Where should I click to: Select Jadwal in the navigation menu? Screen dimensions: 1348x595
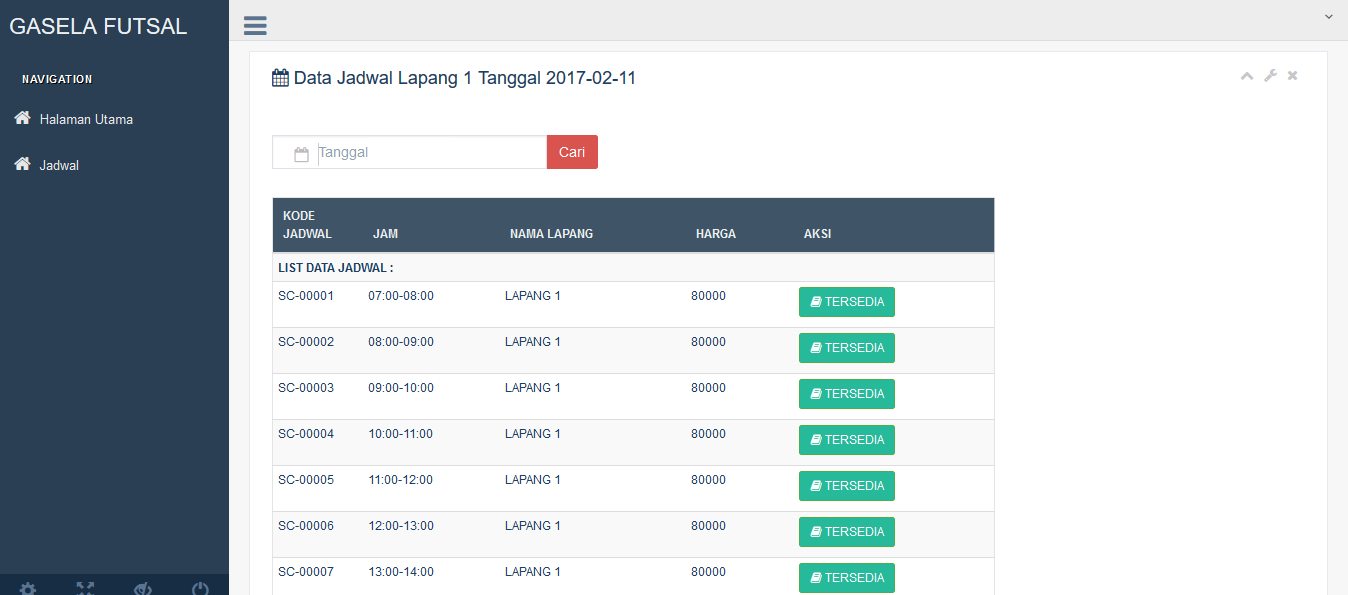pyautogui.click(x=58, y=164)
